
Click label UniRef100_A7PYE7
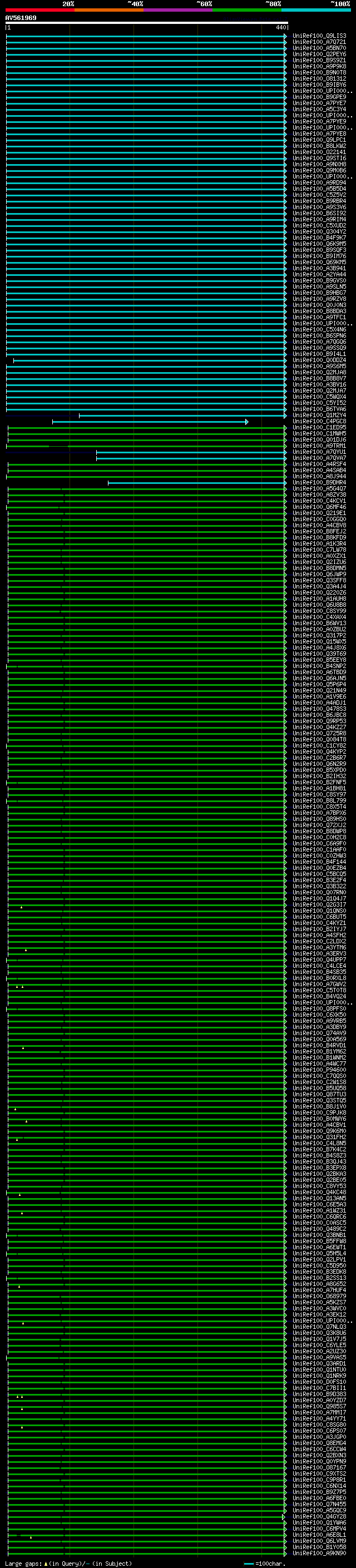(x=319, y=103)
